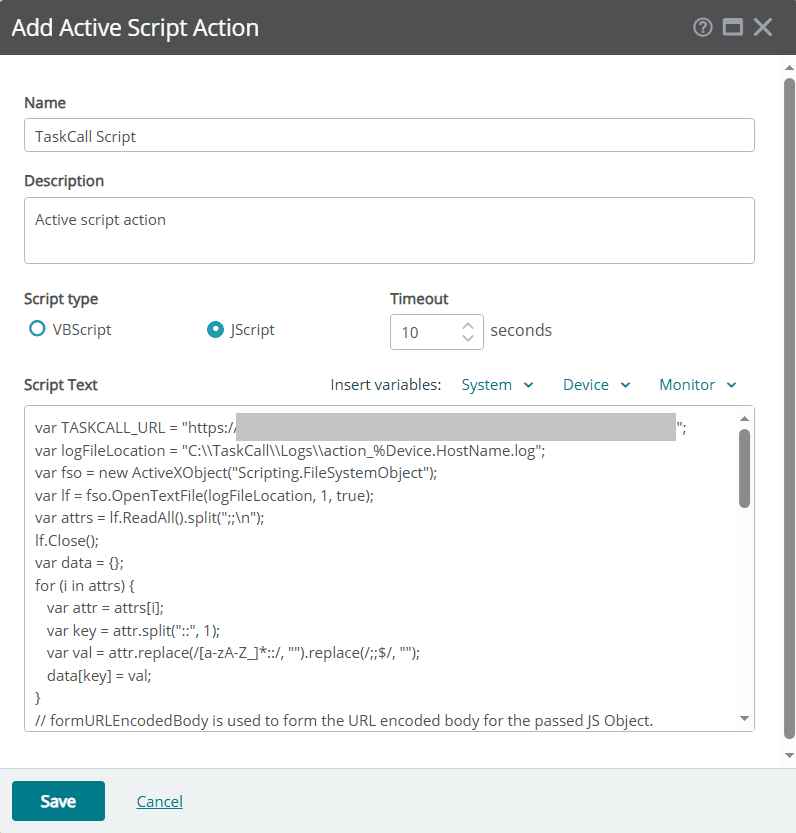Open the help icon in title bar
The width and height of the screenshot is (796, 833).
[702, 27]
